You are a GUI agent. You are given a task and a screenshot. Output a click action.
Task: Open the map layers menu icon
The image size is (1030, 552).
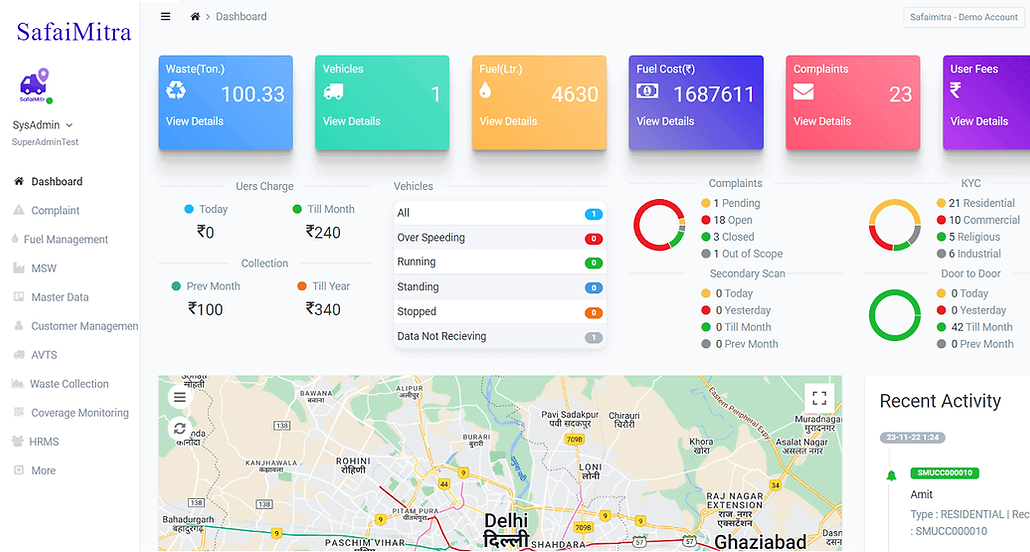[x=179, y=397]
